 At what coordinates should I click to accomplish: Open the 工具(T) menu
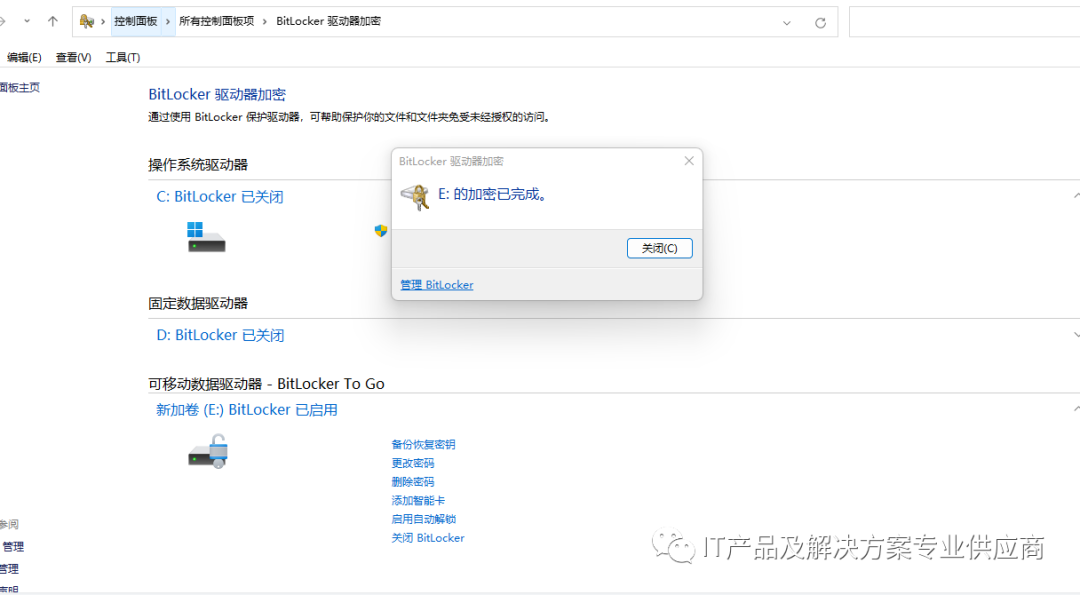(x=123, y=57)
